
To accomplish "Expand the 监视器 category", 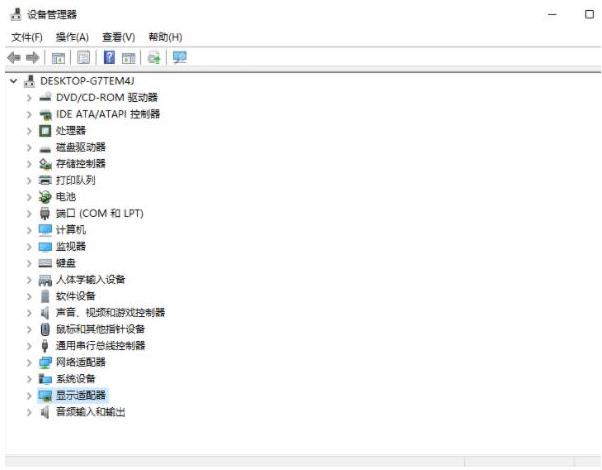I will point(29,247).
